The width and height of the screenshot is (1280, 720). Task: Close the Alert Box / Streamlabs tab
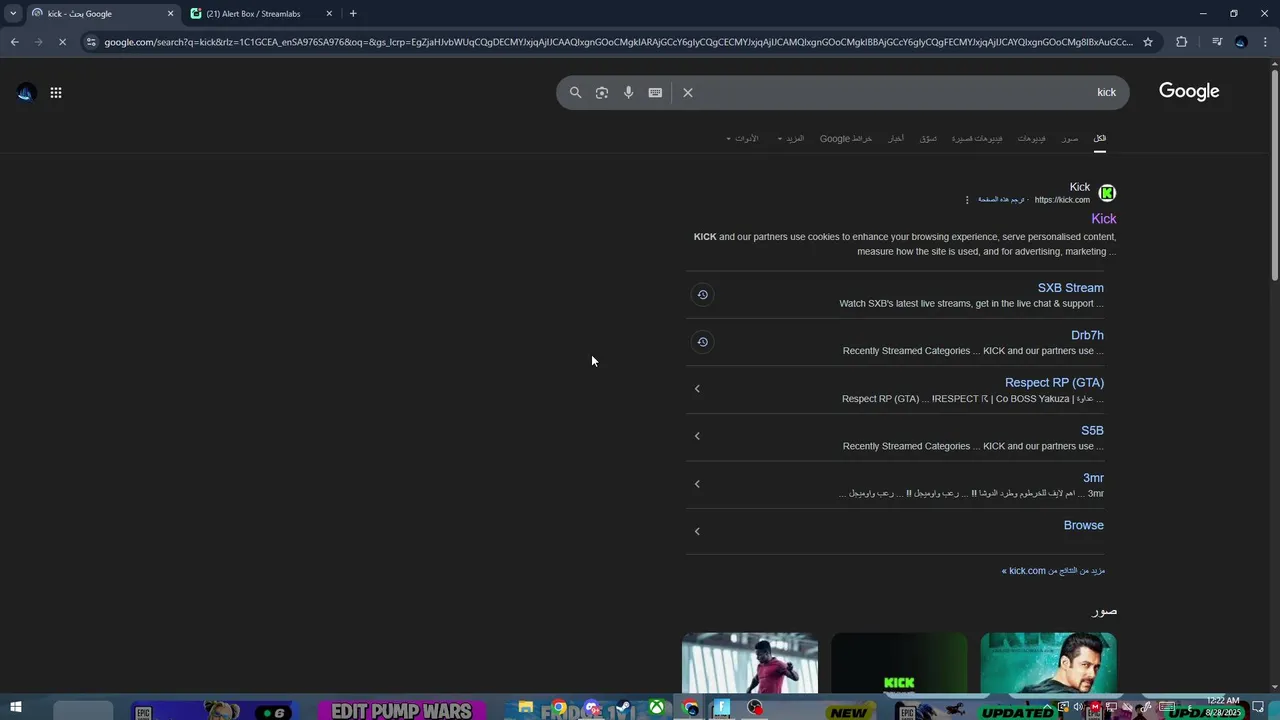pyautogui.click(x=329, y=14)
